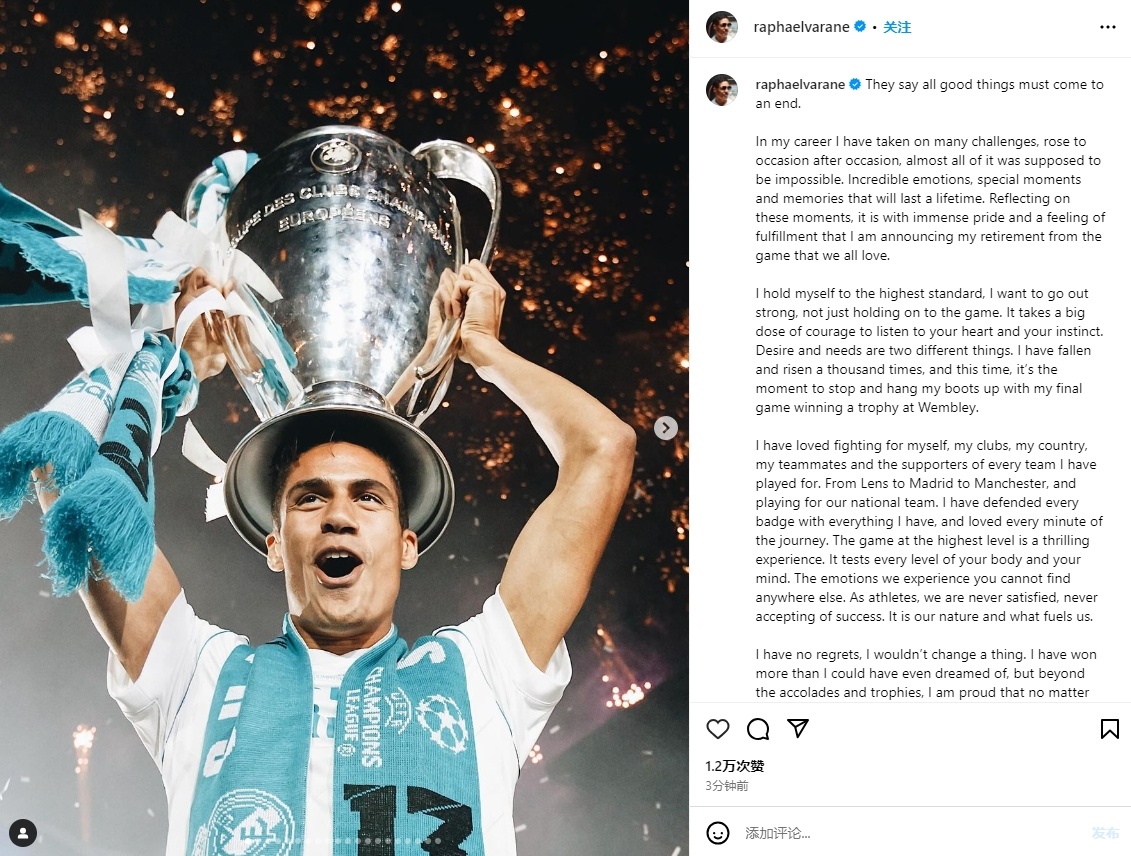Open raphaelvarane profile picture in header

pos(722,27)
